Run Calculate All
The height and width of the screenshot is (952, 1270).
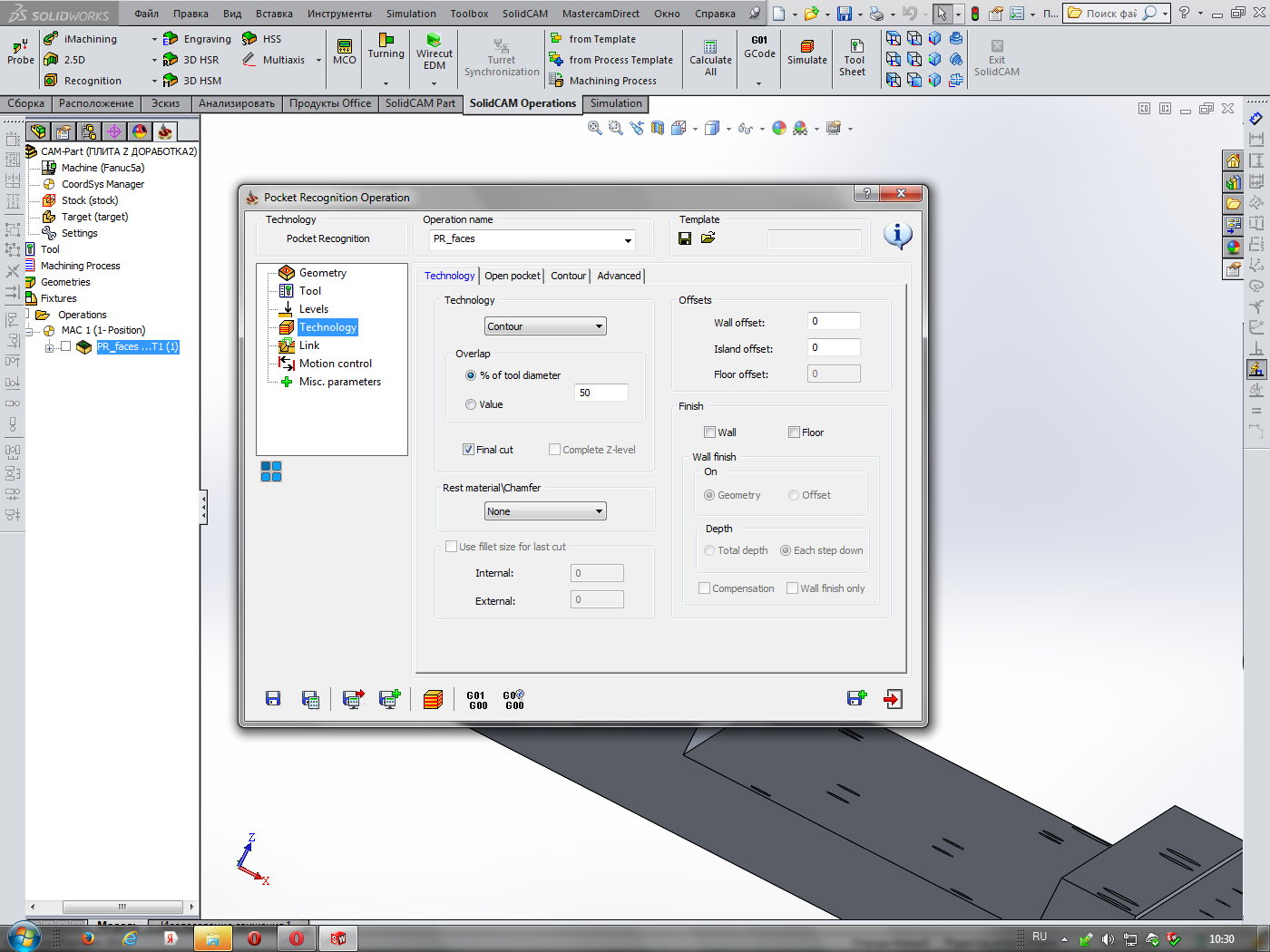[x=710, y=59]
